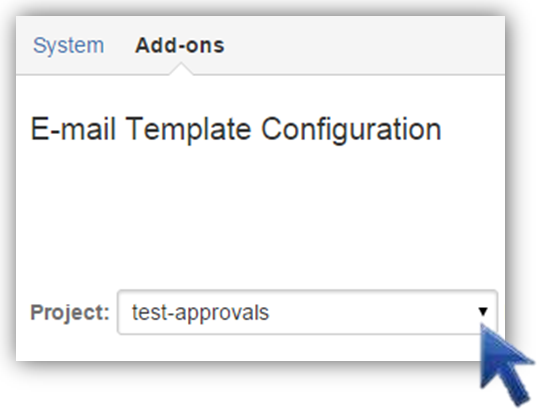Click the caret pointer beneath Add-ons

click(x=181, y=69)
